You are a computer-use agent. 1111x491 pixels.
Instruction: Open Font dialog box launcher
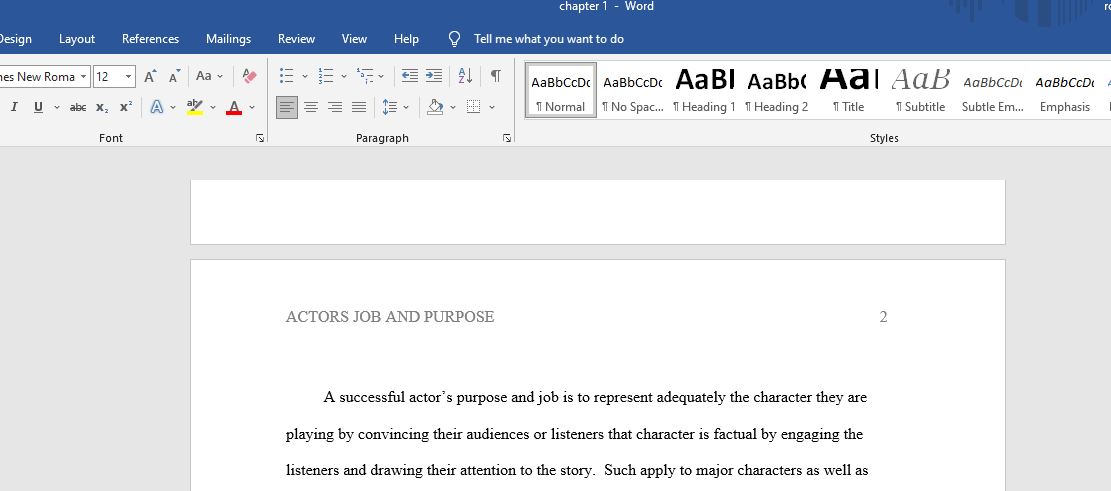pyautogui.click(x=260, y=138)
